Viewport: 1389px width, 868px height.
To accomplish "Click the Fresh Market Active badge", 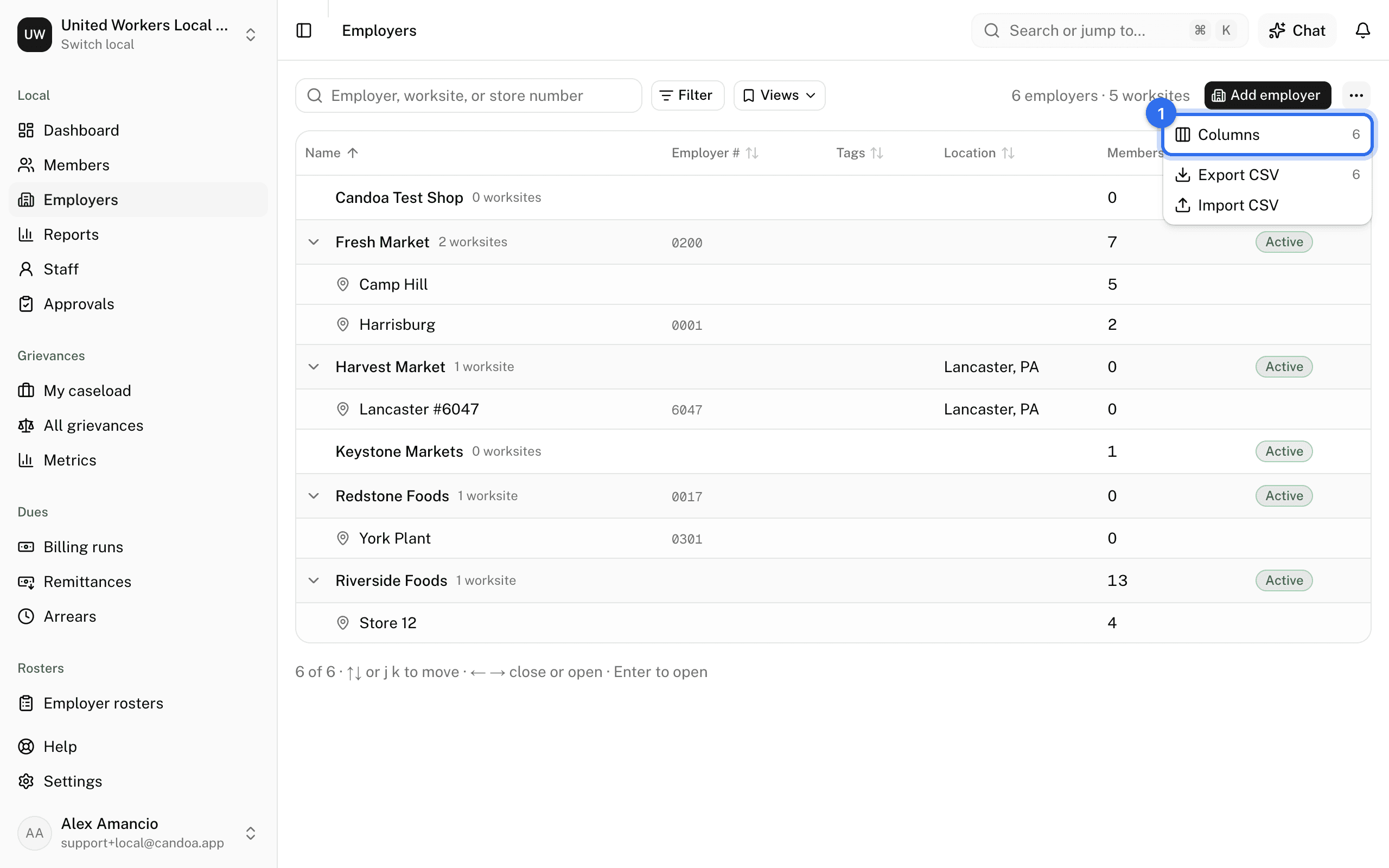I will tap(1283, 242).
